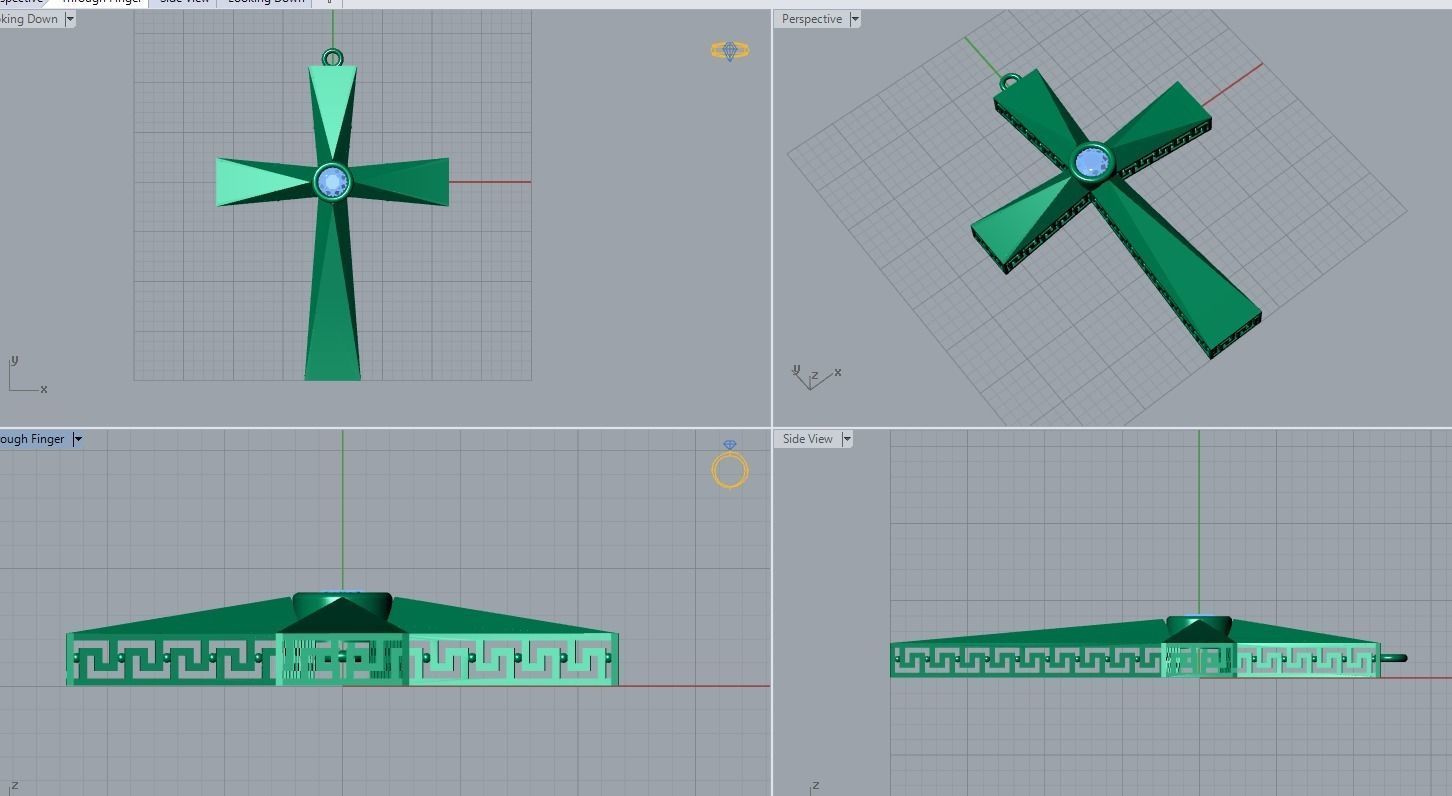Click the Perspective viewport title label
The width and height of the screenshot is (1452, 796).
(x=811, y=19)
